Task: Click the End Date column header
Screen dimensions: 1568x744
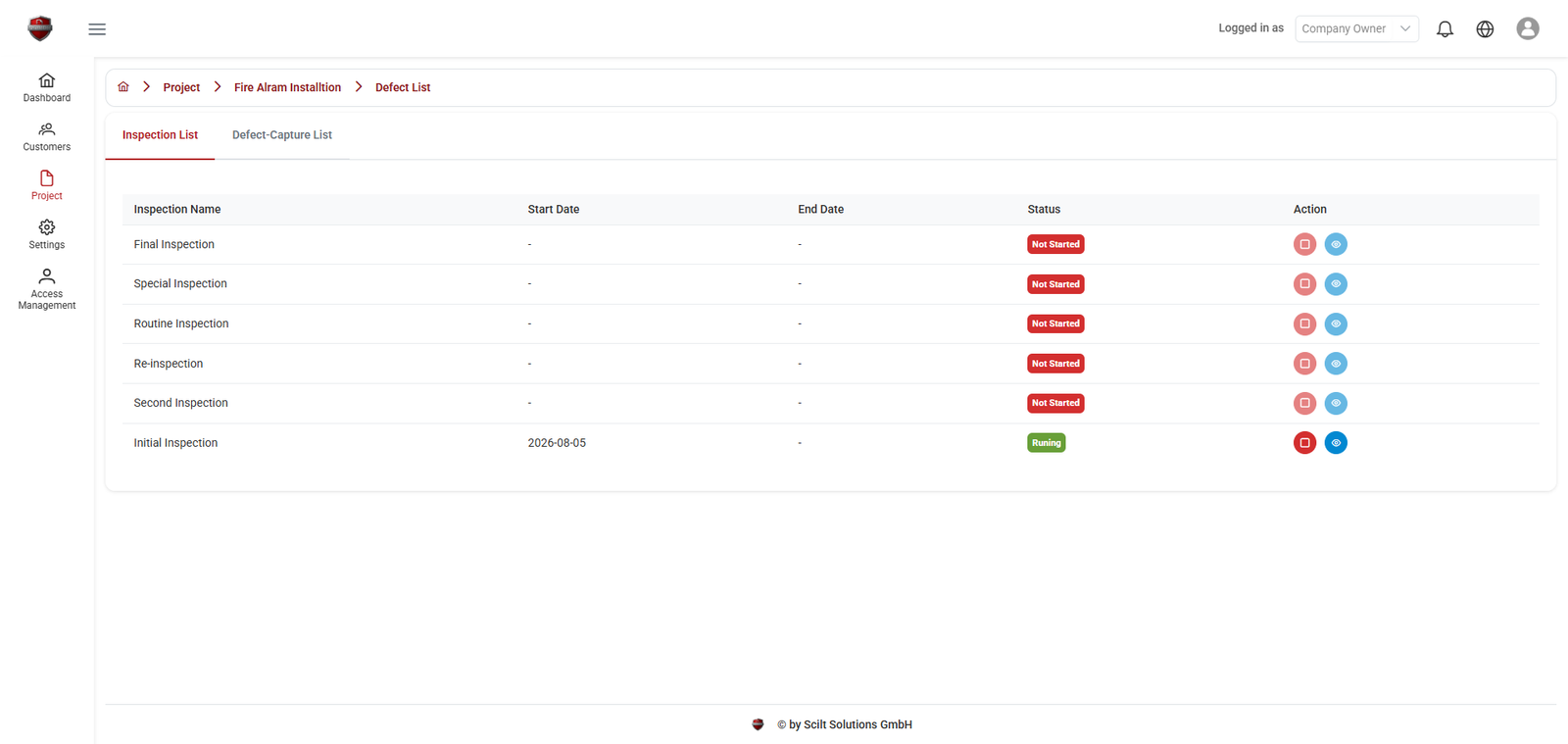Action: coord(820,210)
